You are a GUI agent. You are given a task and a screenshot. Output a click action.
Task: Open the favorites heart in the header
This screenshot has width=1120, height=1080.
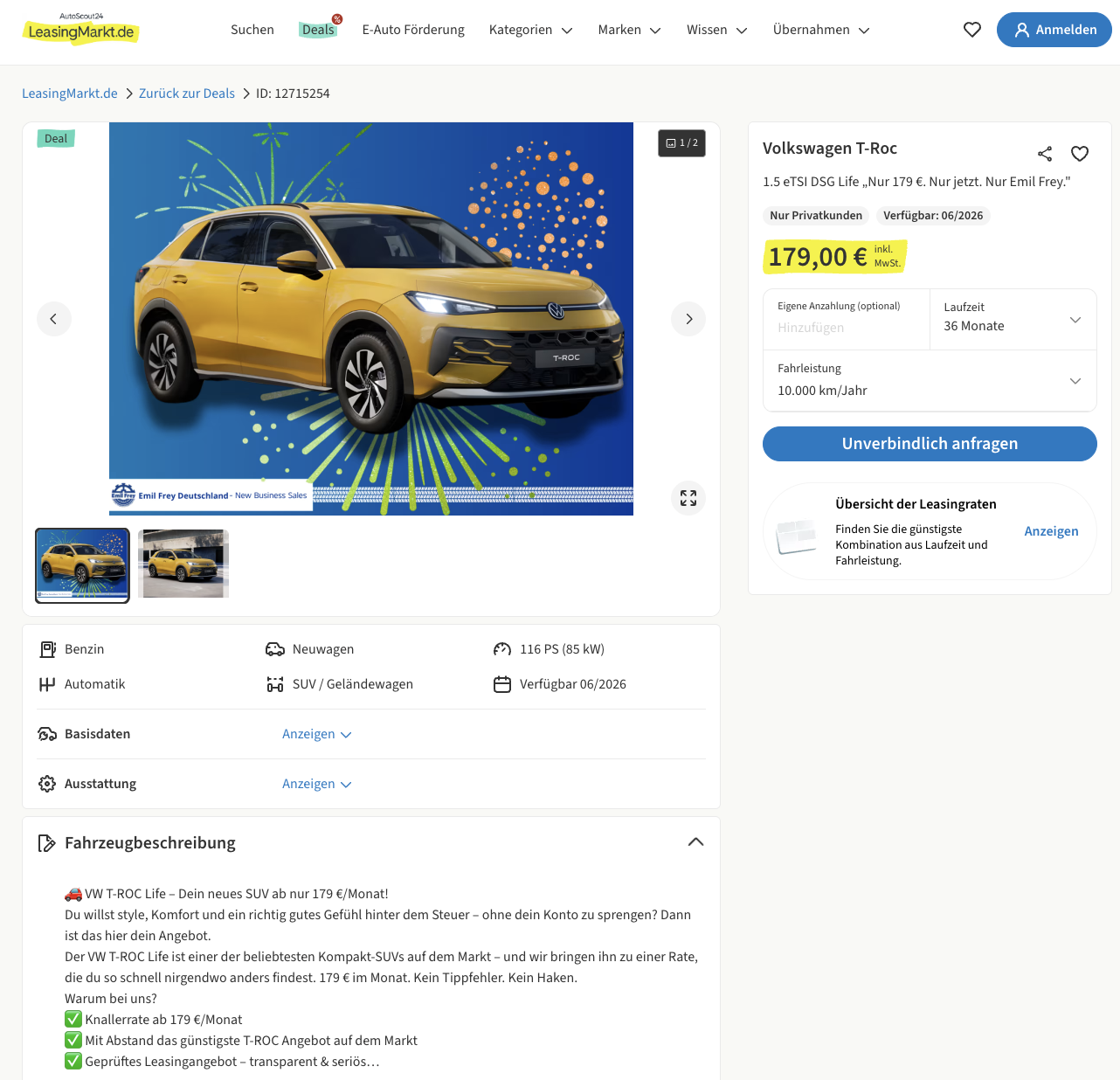pos(971,30)
